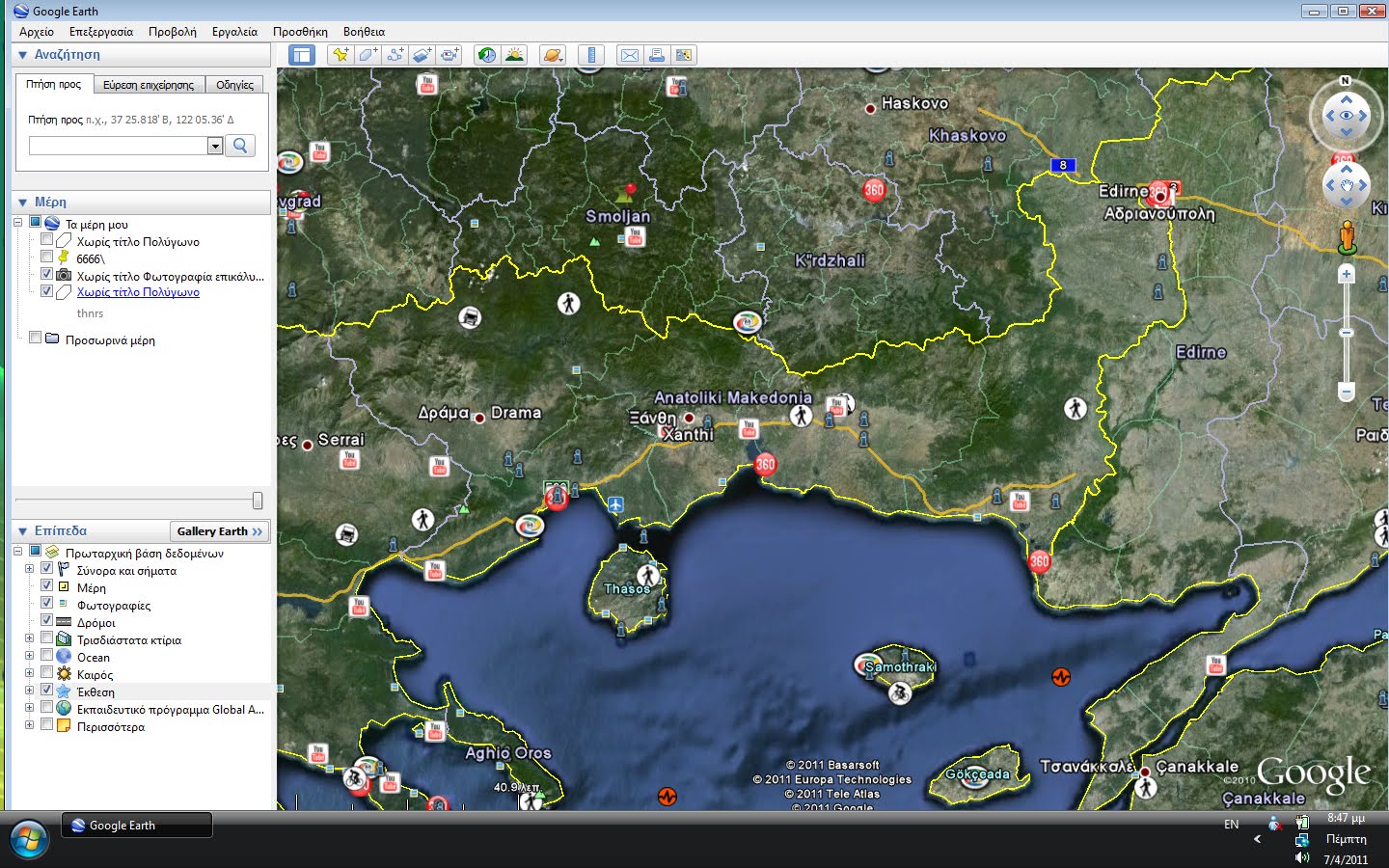Add an image overlay from toolbar
The image size is (1389, 868).
[422, 55]
